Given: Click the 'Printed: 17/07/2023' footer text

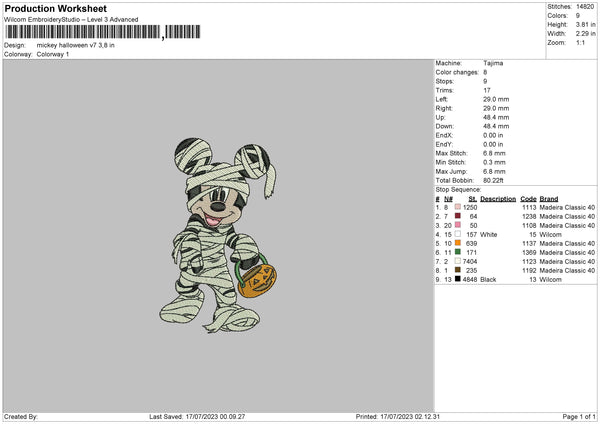Looking at the screenshot, I should [398, 416].
